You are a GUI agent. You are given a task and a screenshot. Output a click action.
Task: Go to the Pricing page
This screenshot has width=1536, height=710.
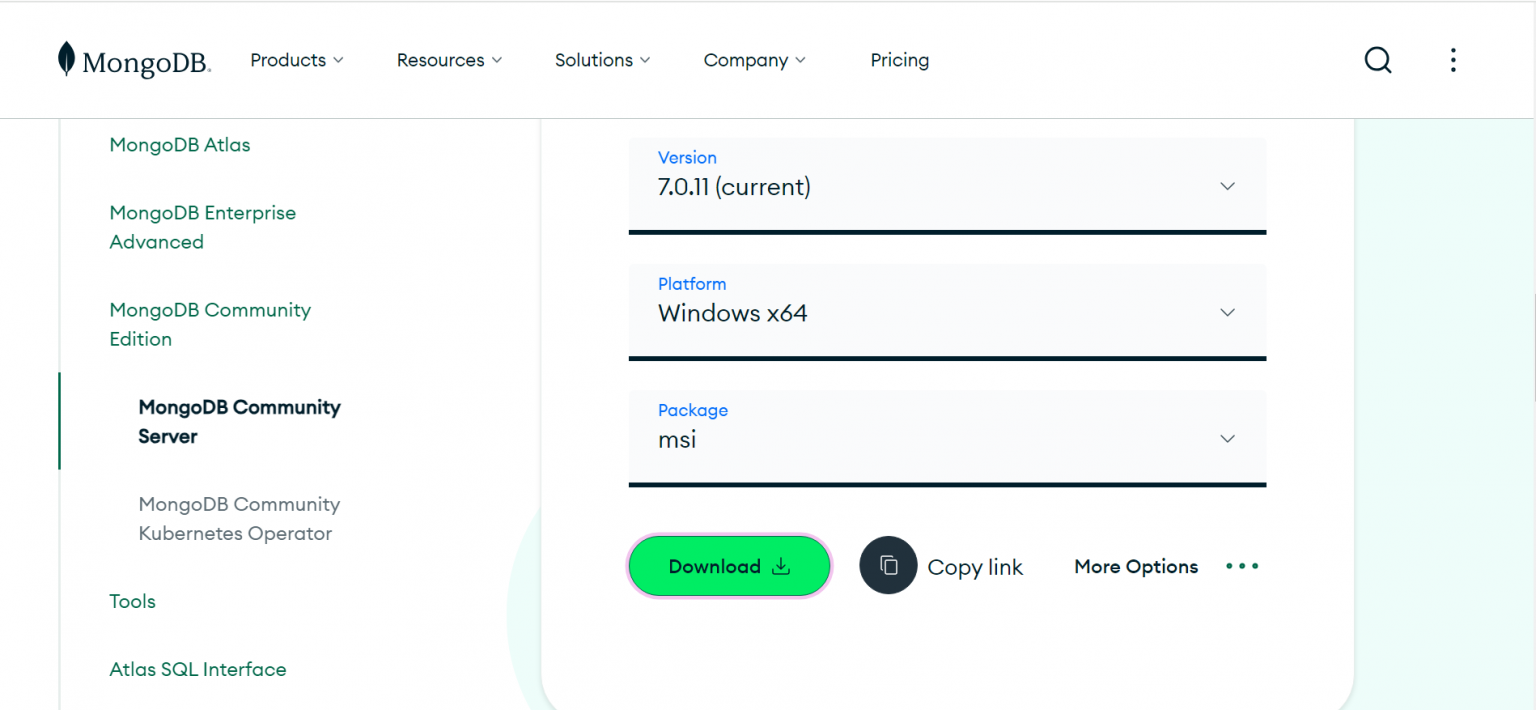(899, 60)
